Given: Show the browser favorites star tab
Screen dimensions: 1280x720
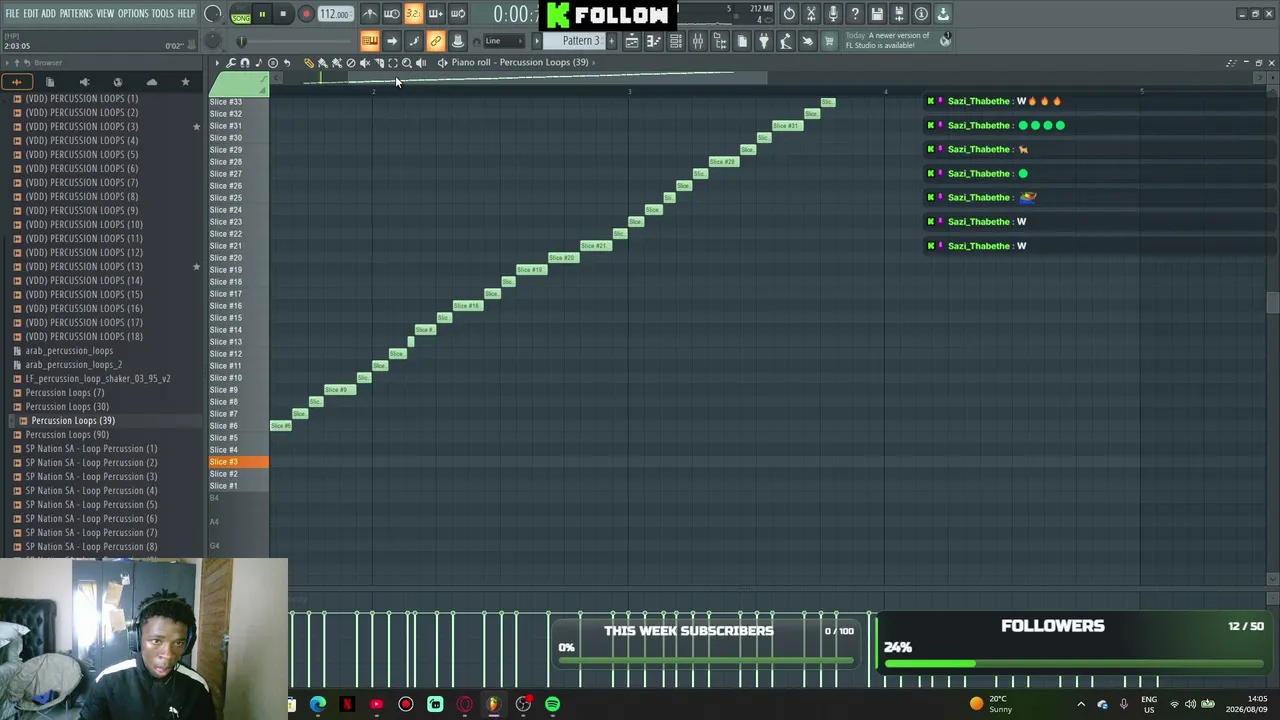Looking at the screenshot, I should [185, 82].
